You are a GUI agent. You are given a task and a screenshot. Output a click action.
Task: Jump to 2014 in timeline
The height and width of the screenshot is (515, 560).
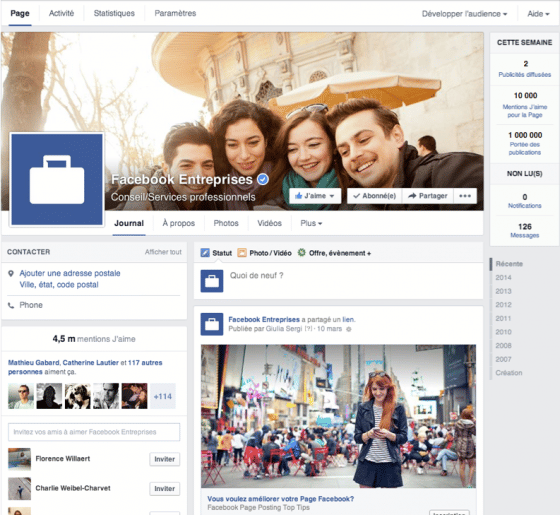[504, 278]
